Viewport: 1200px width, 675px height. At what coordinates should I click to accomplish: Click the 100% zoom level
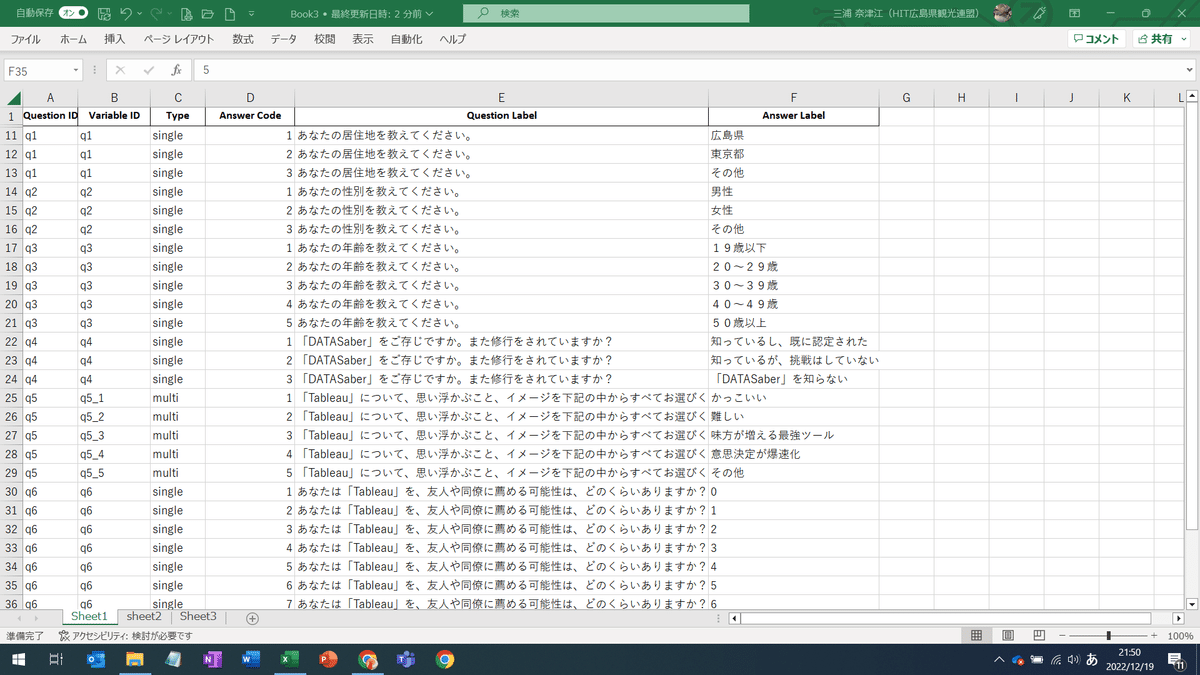[x=1180, y=636]
